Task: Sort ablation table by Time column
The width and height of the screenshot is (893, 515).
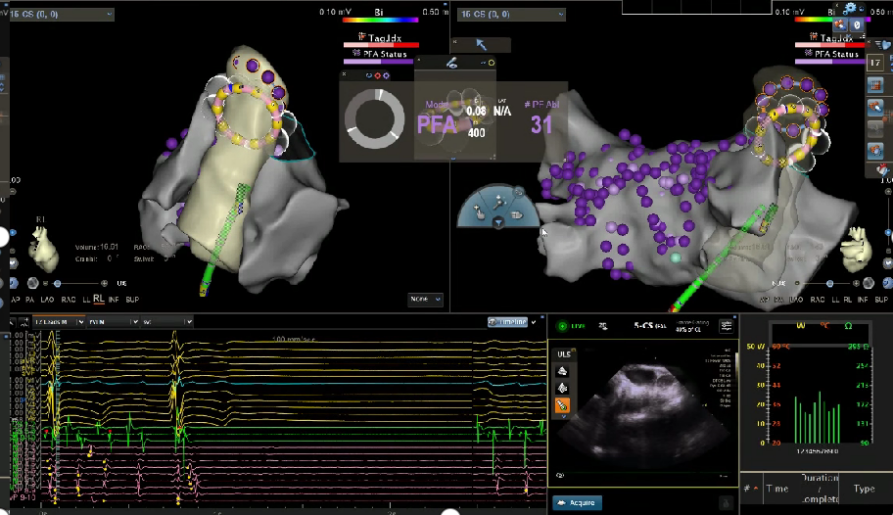Action: pos(777,488)
